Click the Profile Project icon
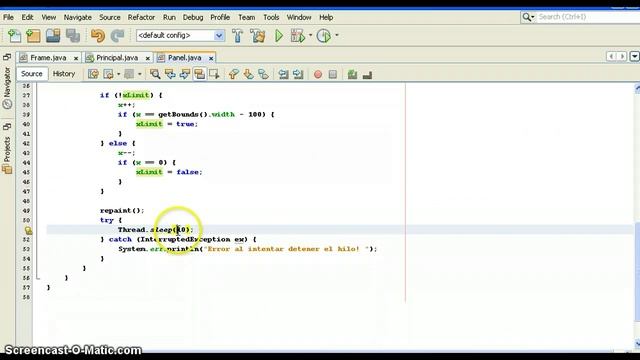640x360 pixels. click(324, 36)
